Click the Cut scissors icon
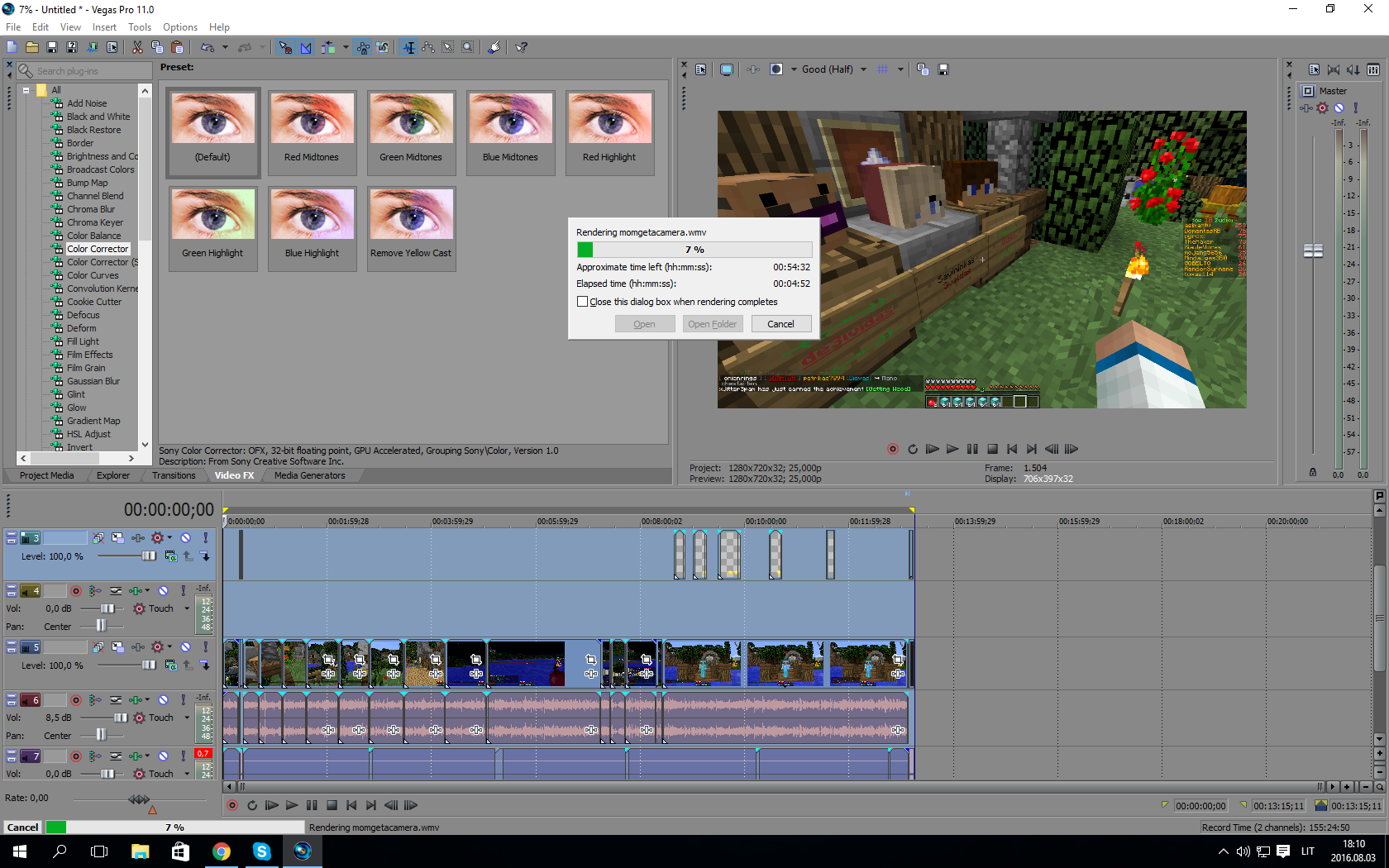This screenshot has height=868, width=1389. 137,47
